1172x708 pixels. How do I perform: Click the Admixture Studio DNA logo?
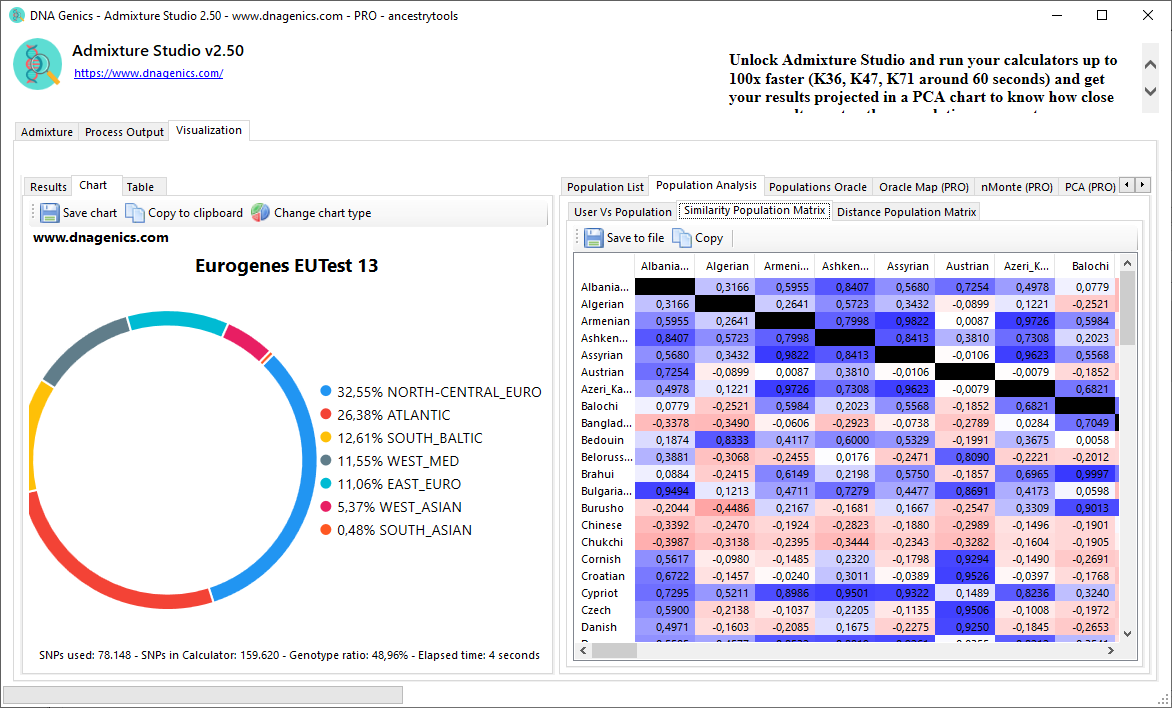[38, 64]
